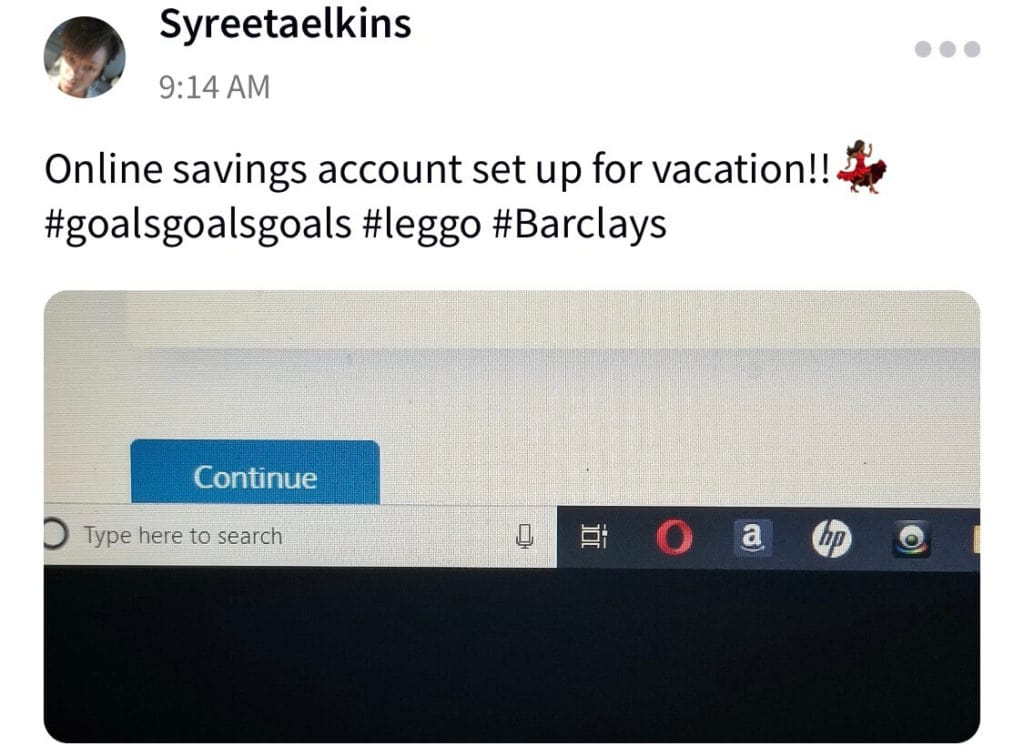Tap the red dancer emoji
Viewport: 1024px width, 746px height.
click(x=861, y=167)
